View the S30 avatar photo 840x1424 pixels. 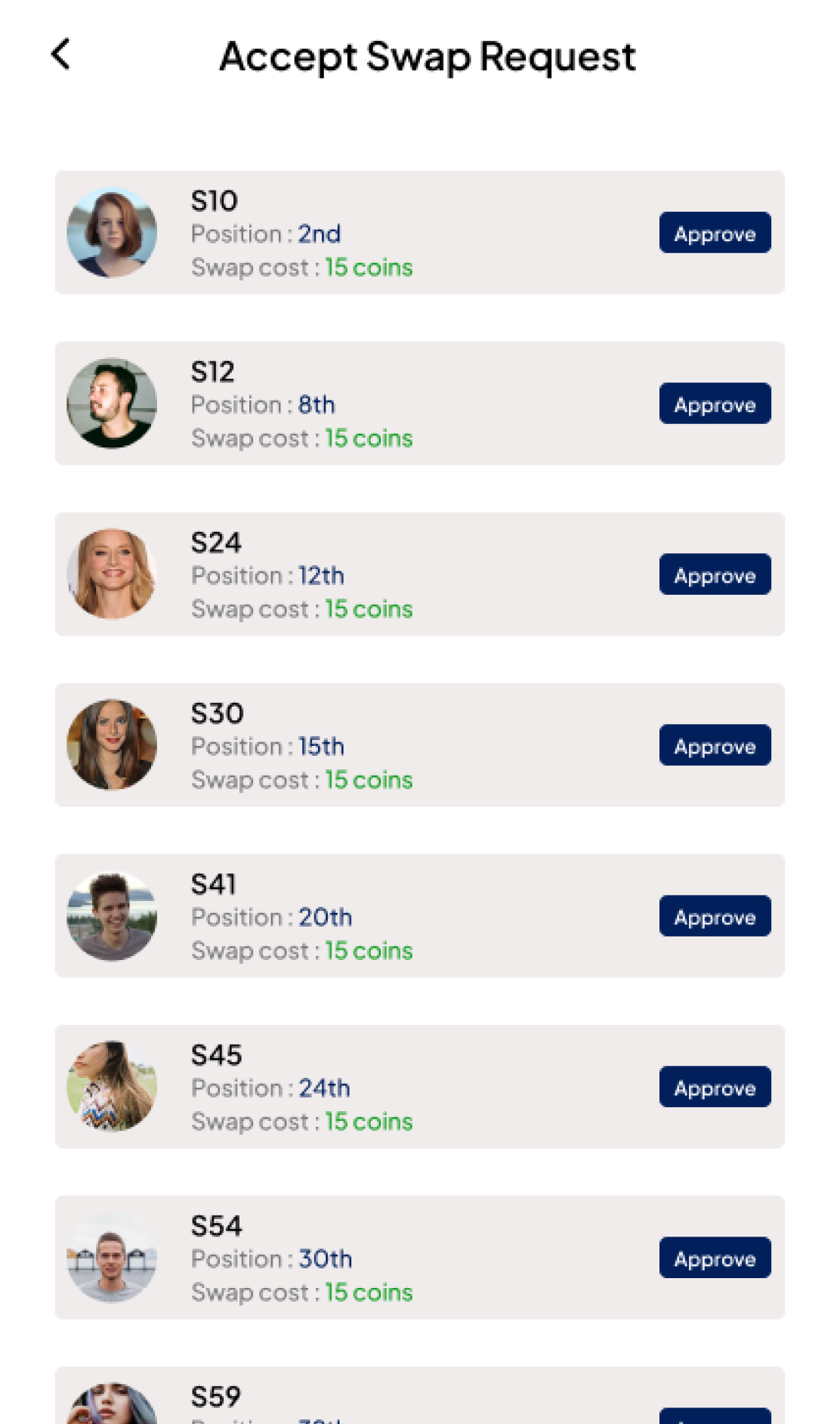point(112,745)
